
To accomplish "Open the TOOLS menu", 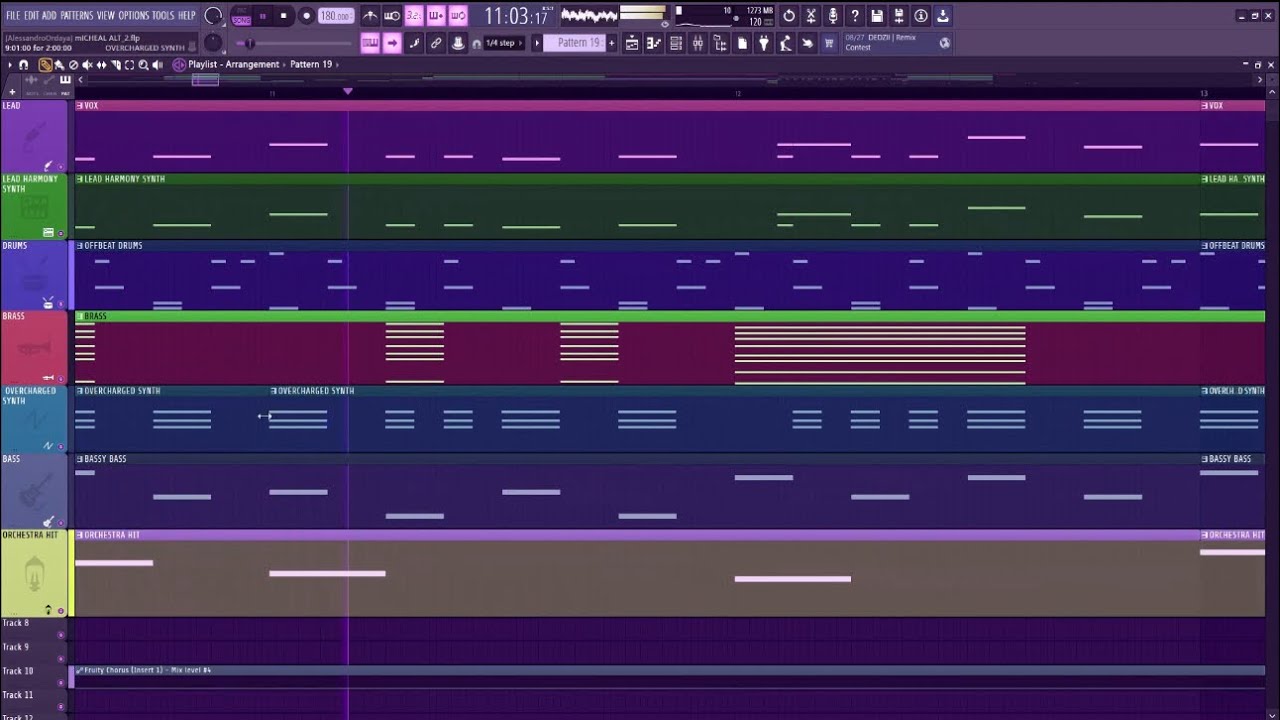I will (163, 16).
